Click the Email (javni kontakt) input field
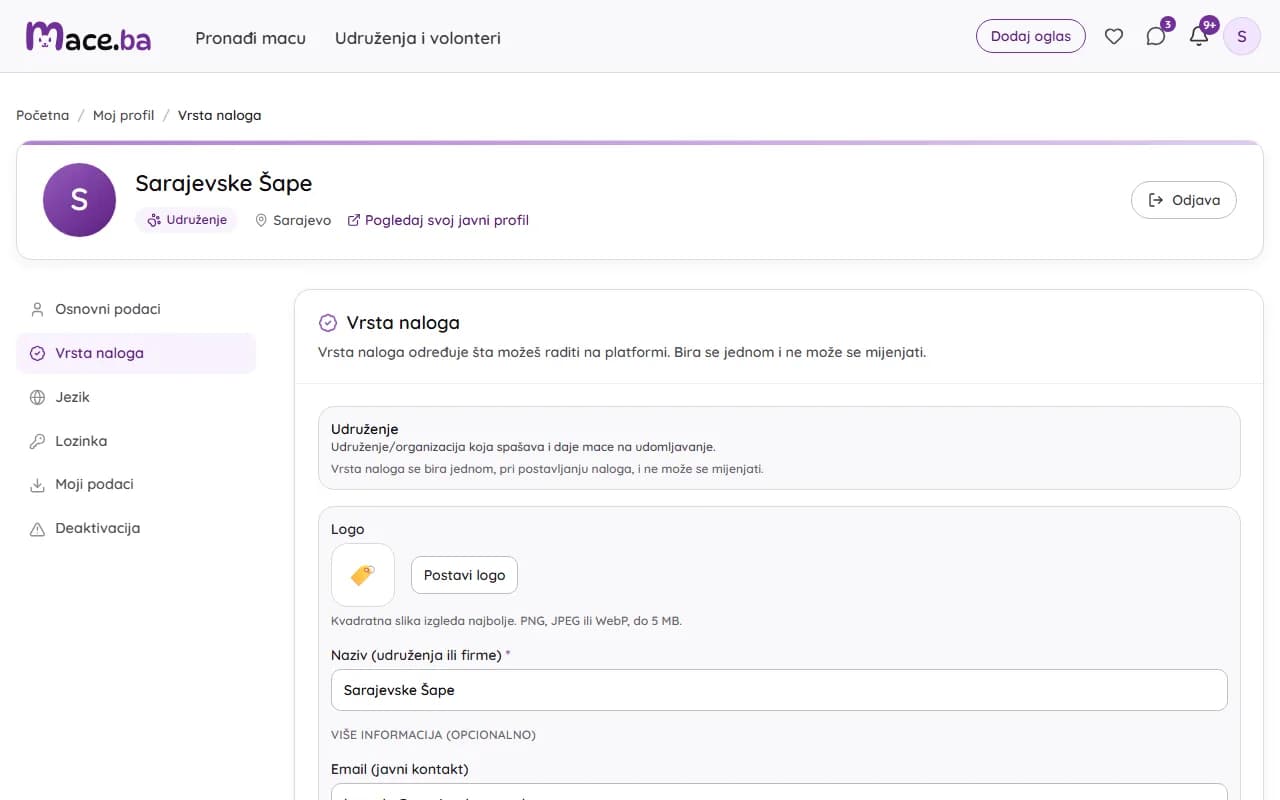 coord(779,792)
